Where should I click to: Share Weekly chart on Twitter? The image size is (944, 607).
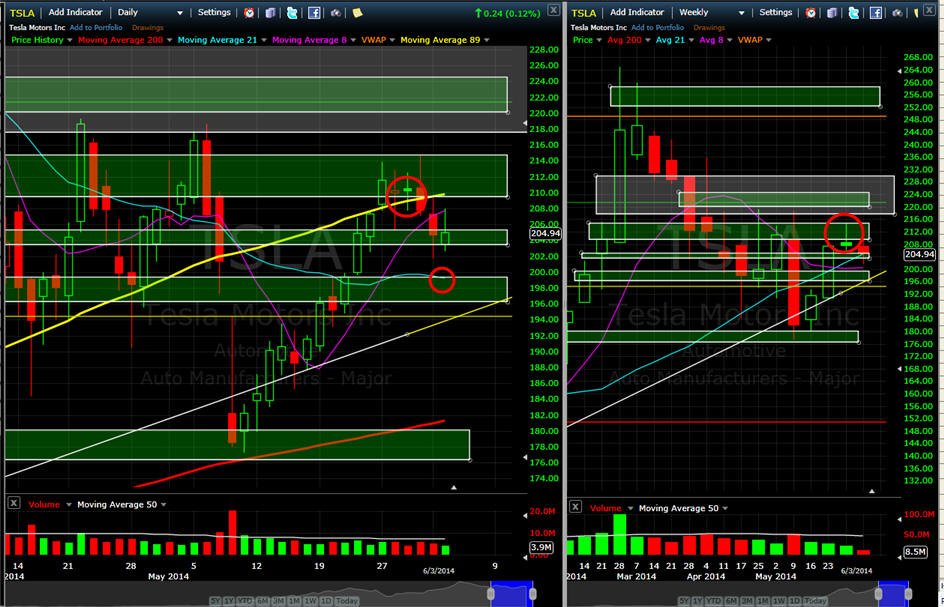(854, 13)
